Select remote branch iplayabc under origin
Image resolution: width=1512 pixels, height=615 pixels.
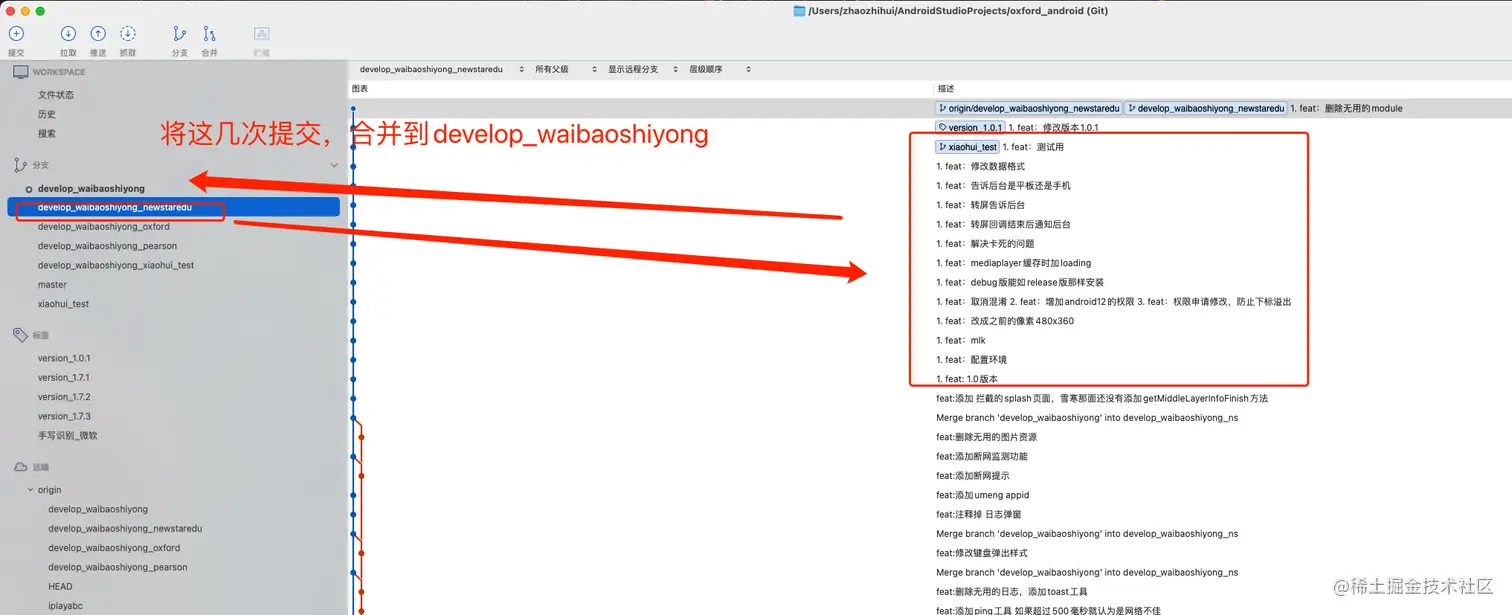click(x=66, y=606)
